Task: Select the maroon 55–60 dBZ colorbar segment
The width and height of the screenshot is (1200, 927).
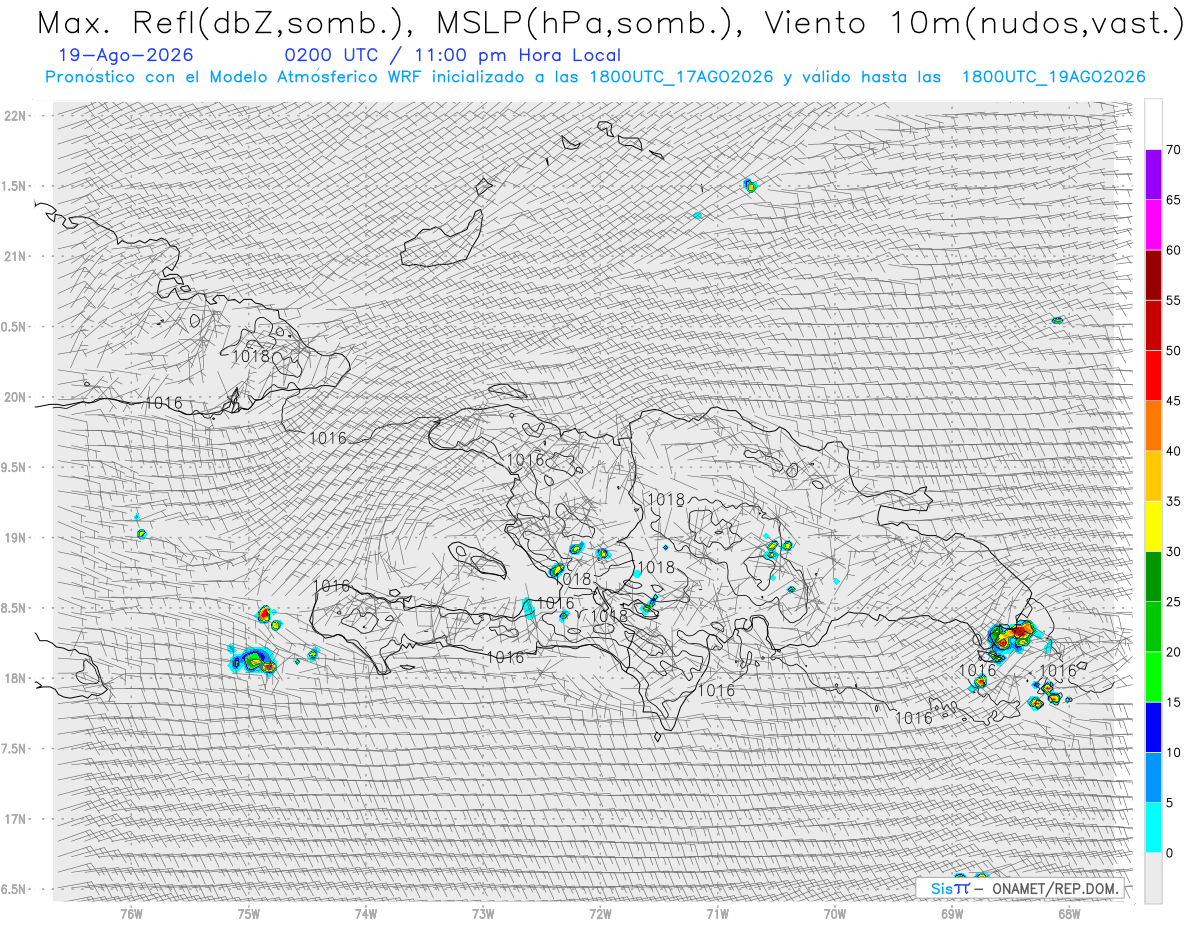Action: pyautogui.click(x=1153, y=275)
